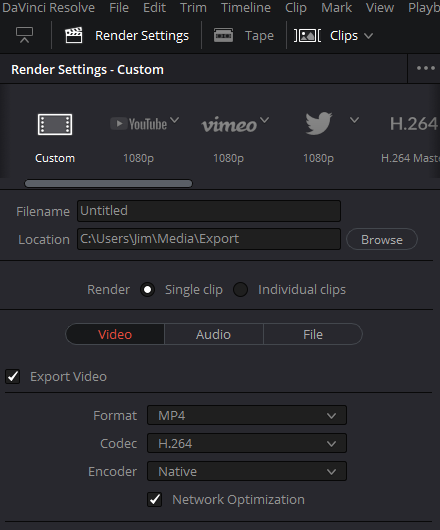440x530 pixels.
Task: Open the Mark menu
Action: click(337, 7)
